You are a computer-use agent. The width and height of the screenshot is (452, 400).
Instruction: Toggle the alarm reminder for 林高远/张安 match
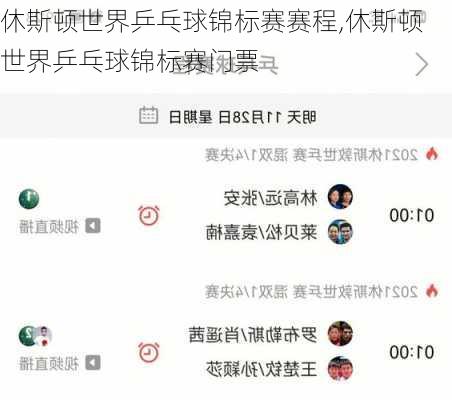click(x=149, y=215)
